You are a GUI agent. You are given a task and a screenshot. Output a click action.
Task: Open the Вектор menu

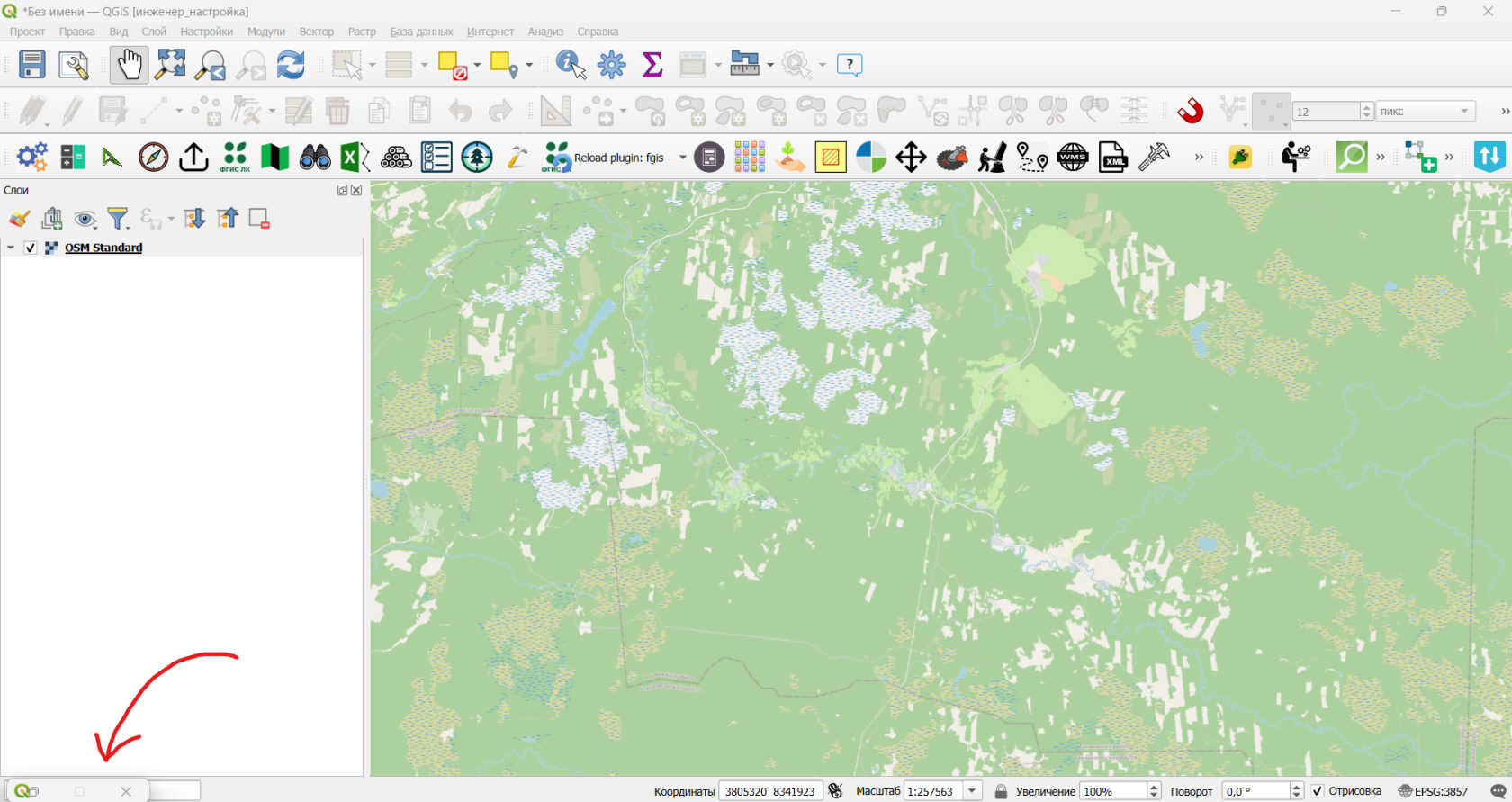316,32
